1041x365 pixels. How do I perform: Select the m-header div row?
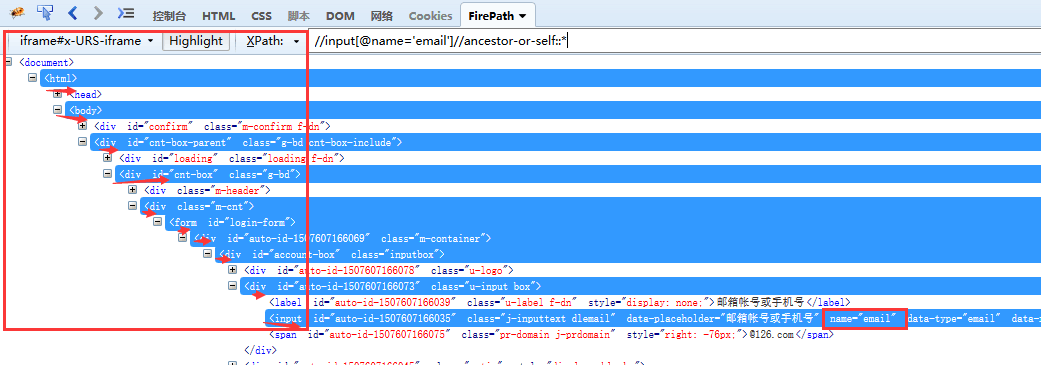208,190
